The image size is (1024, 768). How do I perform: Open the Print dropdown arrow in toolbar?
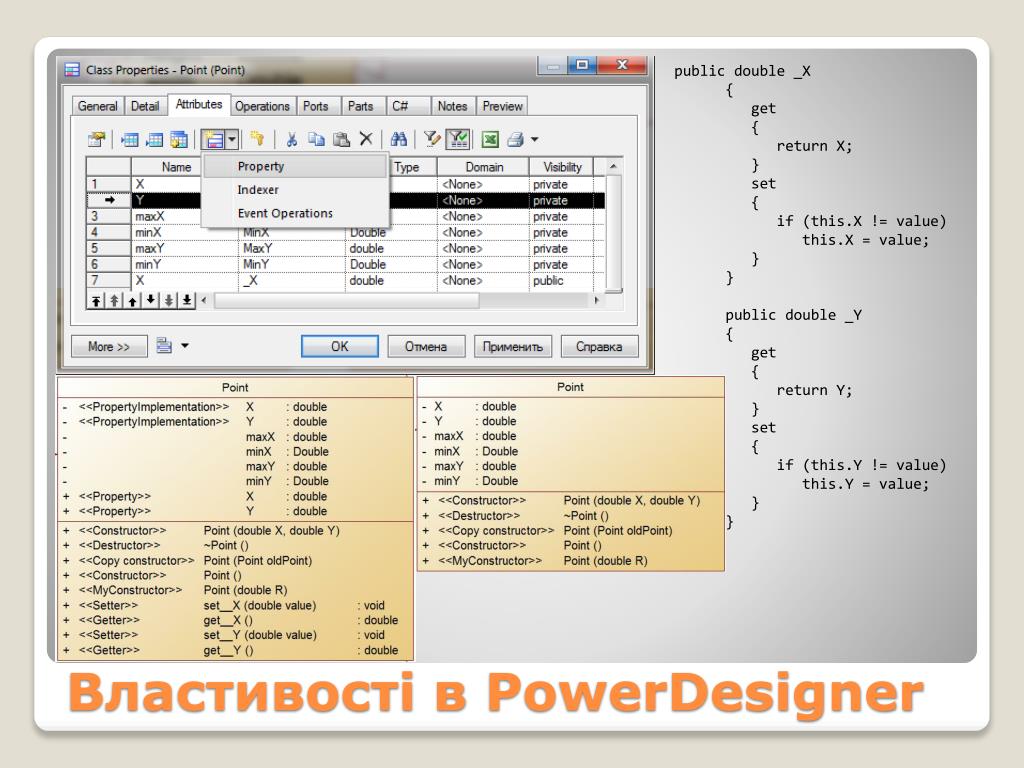[x=534, y=139]
